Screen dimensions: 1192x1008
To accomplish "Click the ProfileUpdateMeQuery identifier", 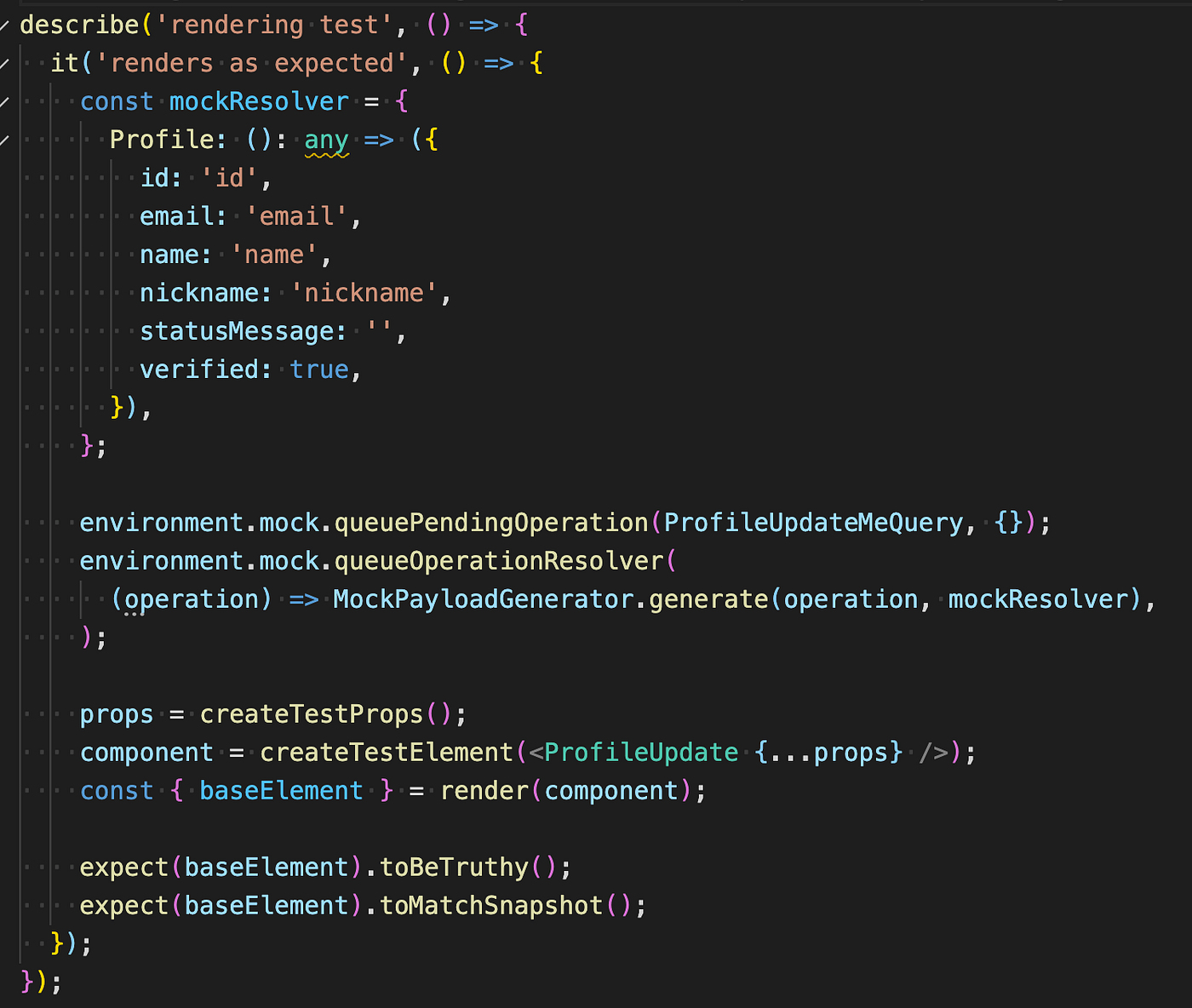I will click(811, 522).
